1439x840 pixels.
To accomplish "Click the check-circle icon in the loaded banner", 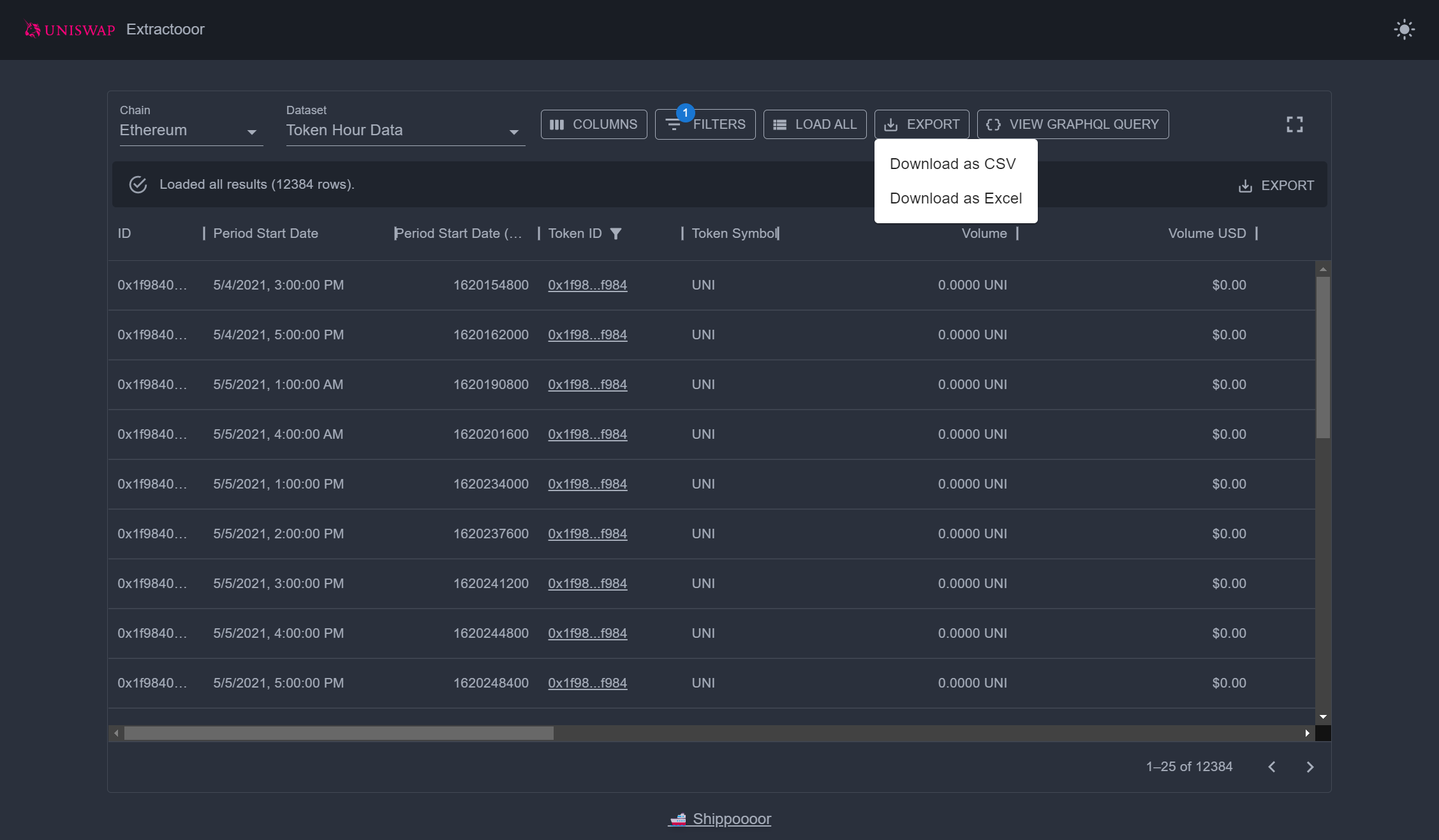I will 138,184.
